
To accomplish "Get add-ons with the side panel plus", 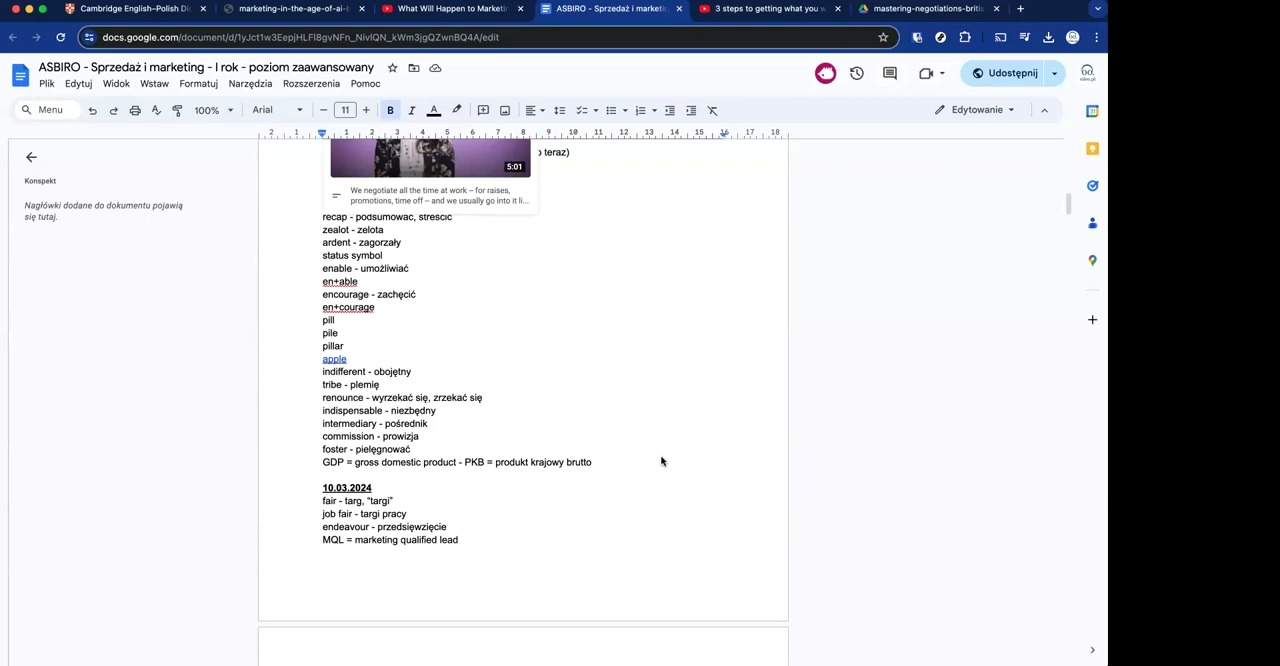I will point(1092,320).
